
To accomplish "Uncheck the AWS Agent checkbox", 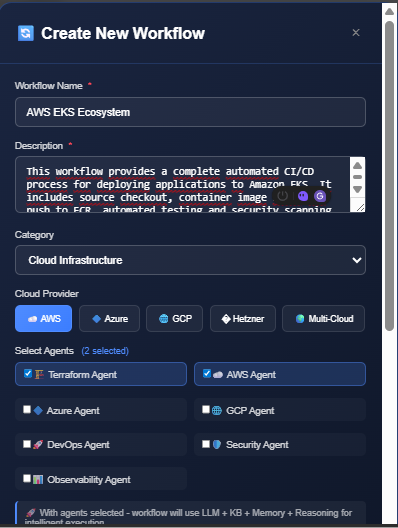I will (207, 373).
